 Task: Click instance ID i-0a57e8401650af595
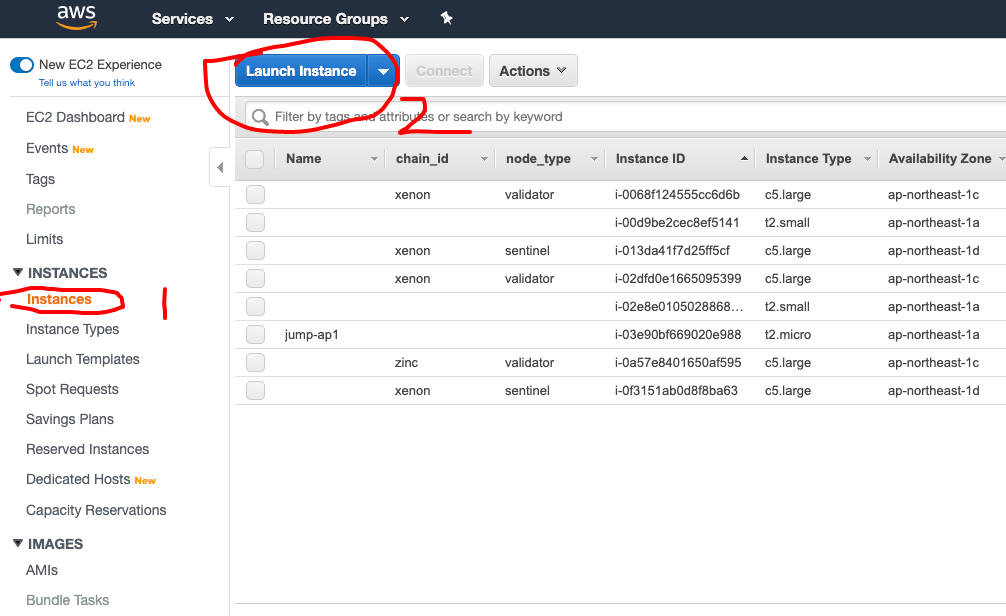[x=678, y=363]
